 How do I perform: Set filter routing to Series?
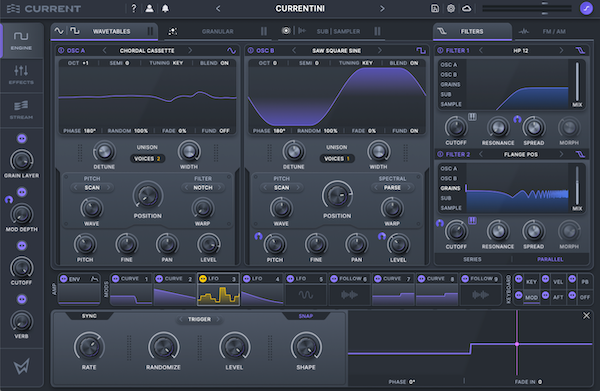[472, 259]
